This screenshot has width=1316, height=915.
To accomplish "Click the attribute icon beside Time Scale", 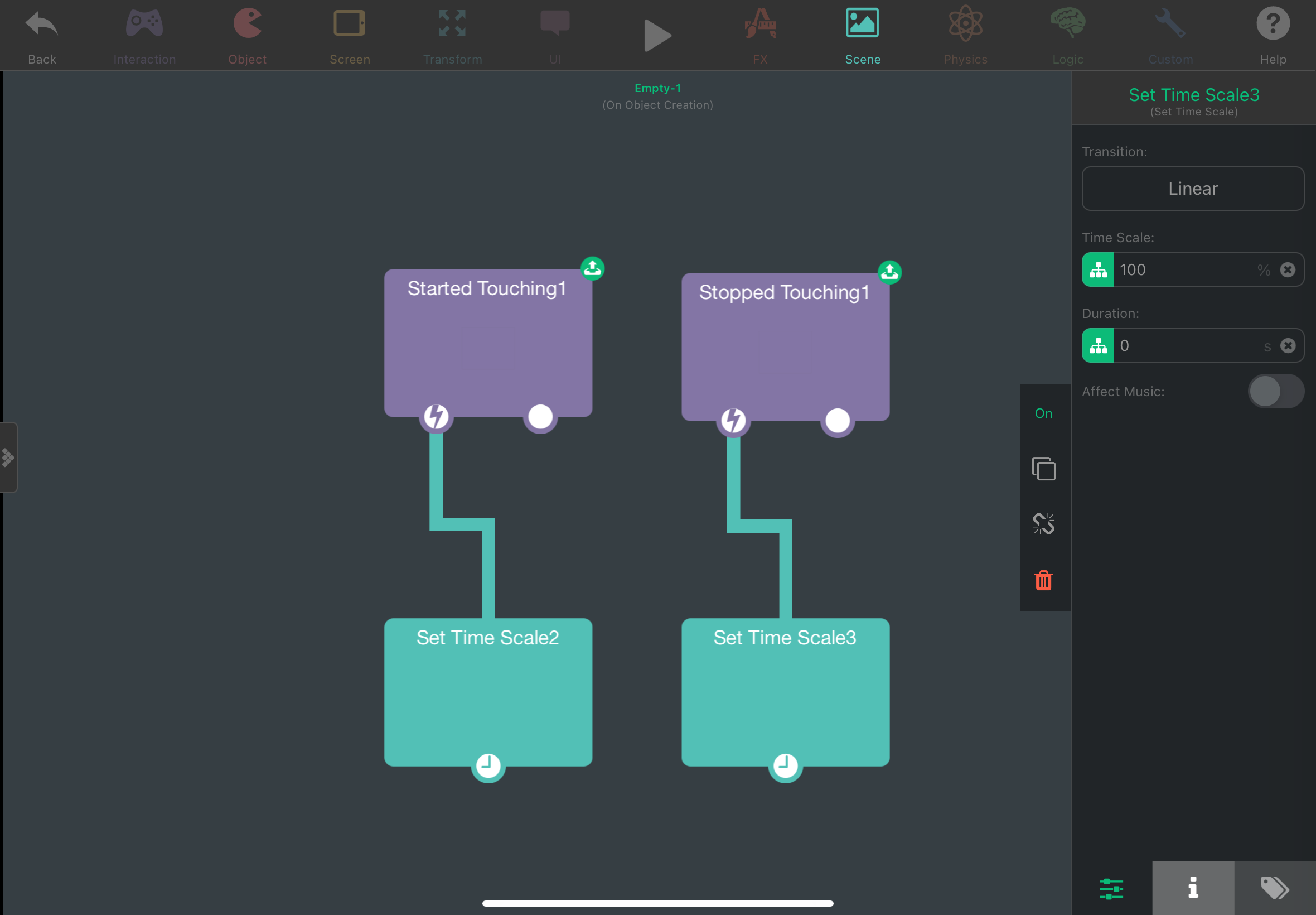I will tap(1098, 270).
